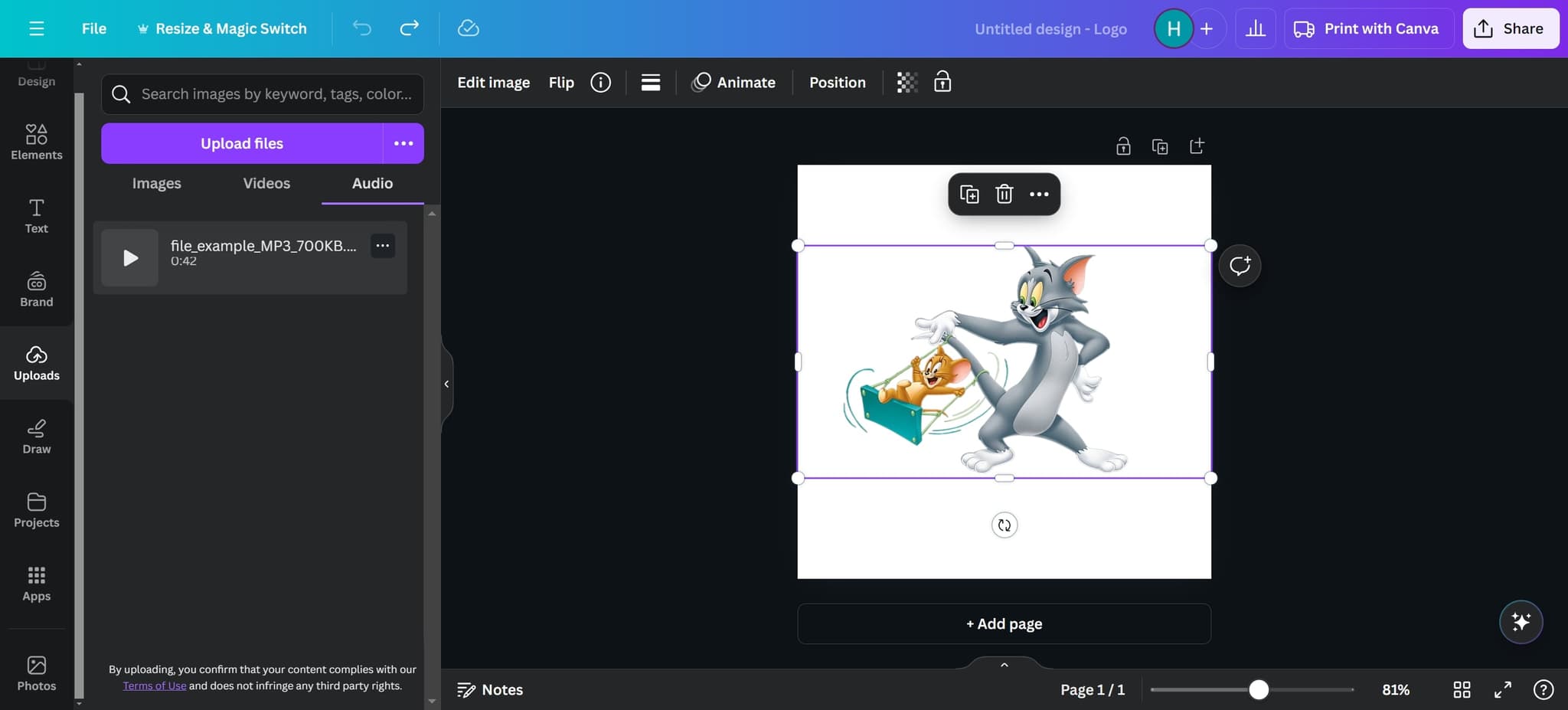1568x710 pixels.
Task: Open the Apps panel
Action: pos(36,584)
